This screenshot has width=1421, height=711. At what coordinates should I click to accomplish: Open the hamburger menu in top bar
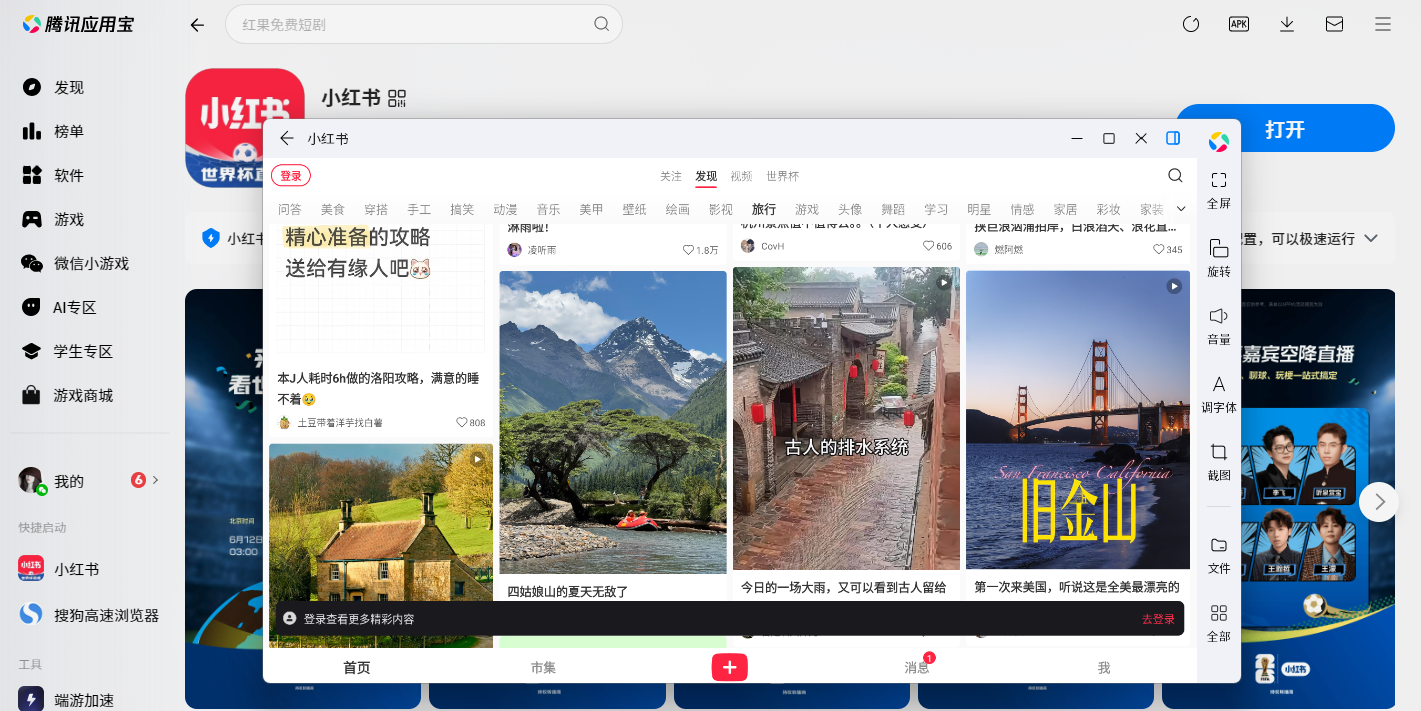tap(1383, 24)
